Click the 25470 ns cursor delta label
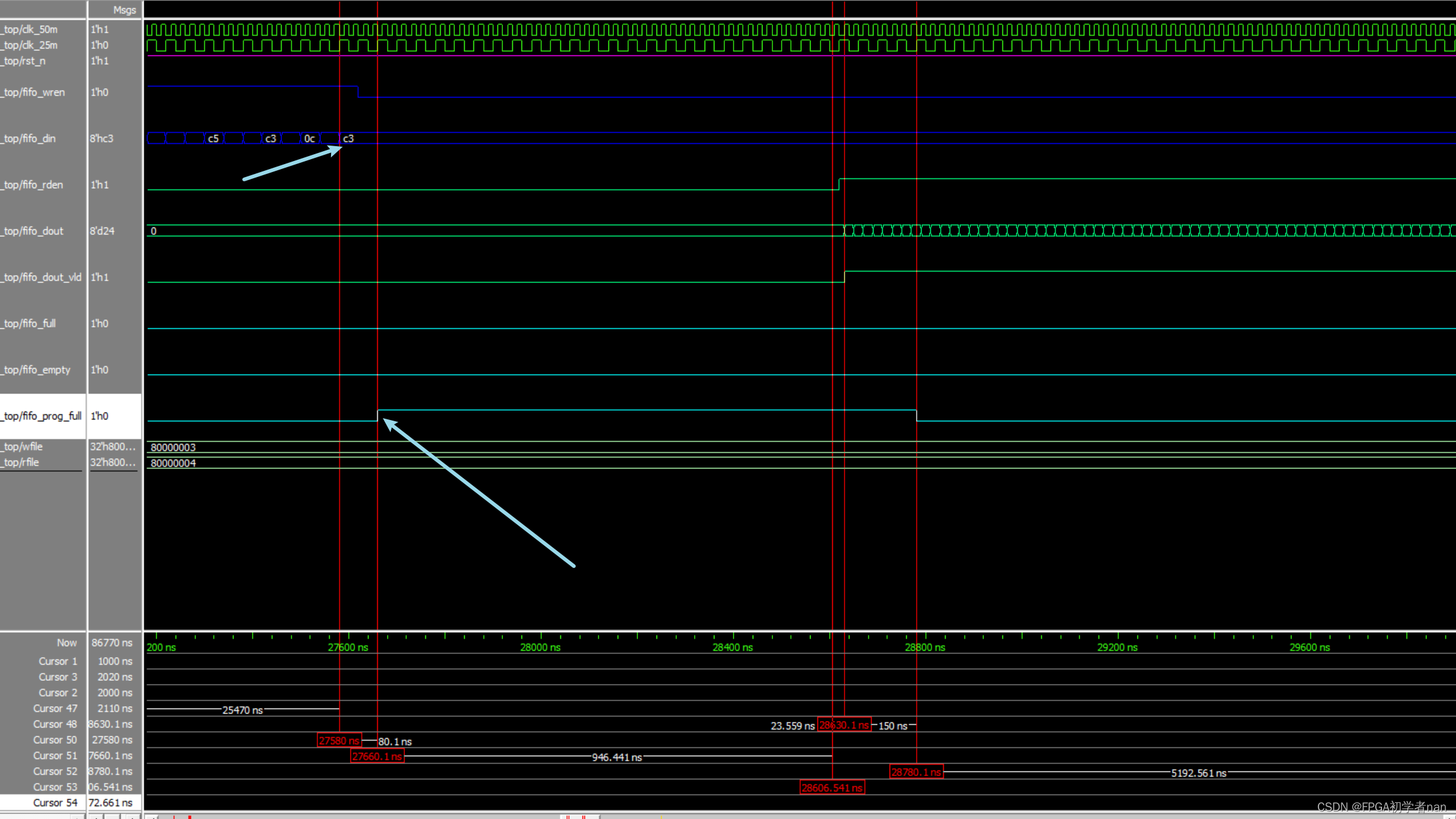The image size is (1456, 819). coord(243,710)
